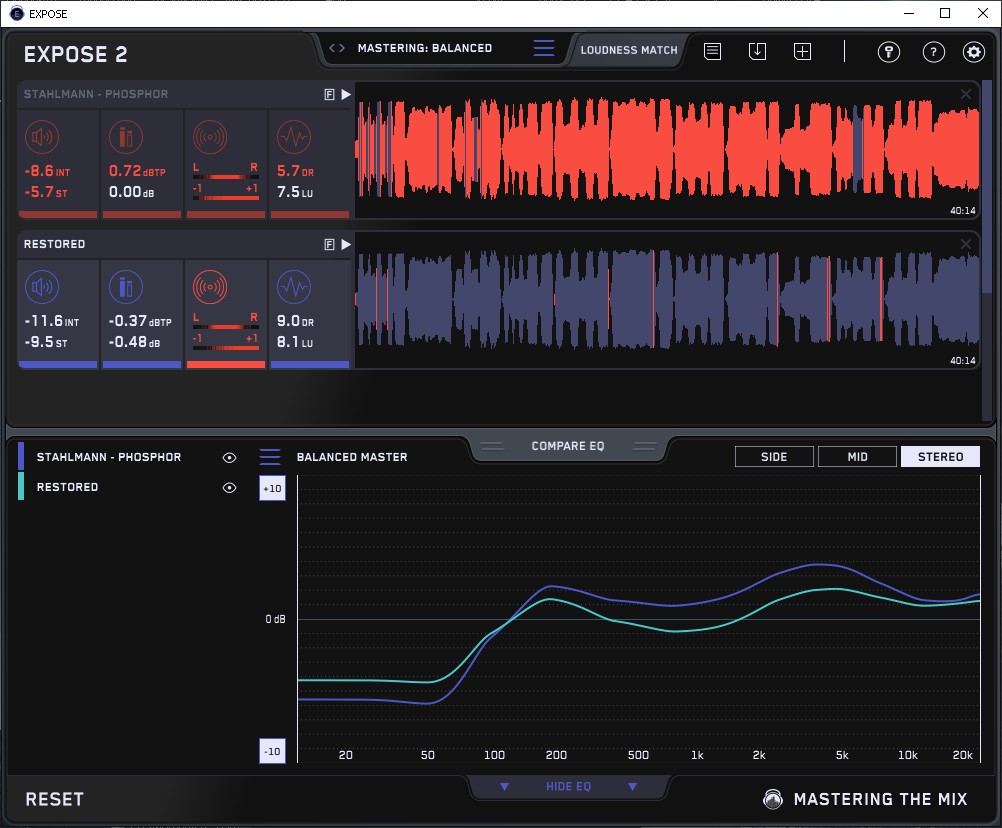Click loudness speaker icon for Stahlmann track
This screenshot has height=828, width=1002.
[x=41, y=137]
